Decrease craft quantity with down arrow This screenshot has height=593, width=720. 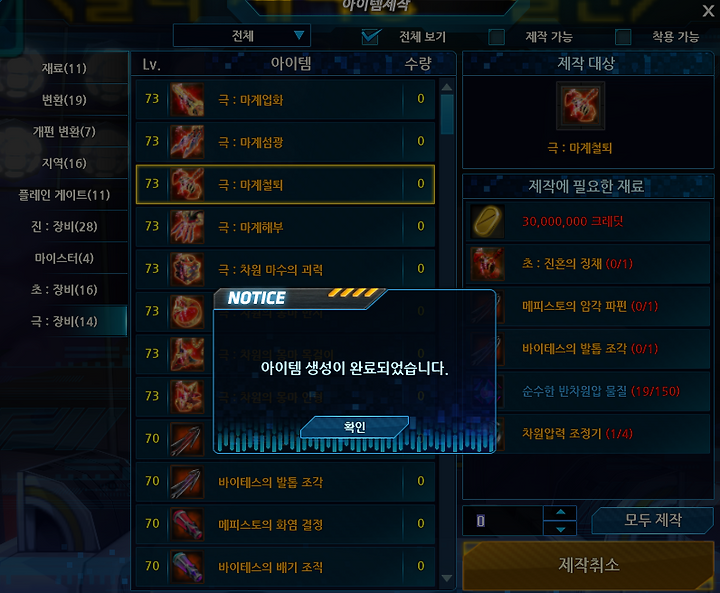[560, 529]
